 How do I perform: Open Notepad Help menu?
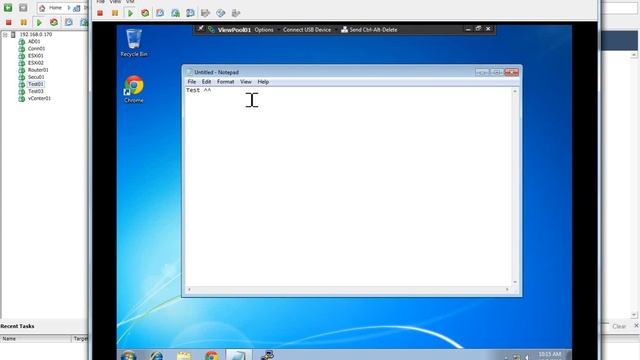click(263, 82)
